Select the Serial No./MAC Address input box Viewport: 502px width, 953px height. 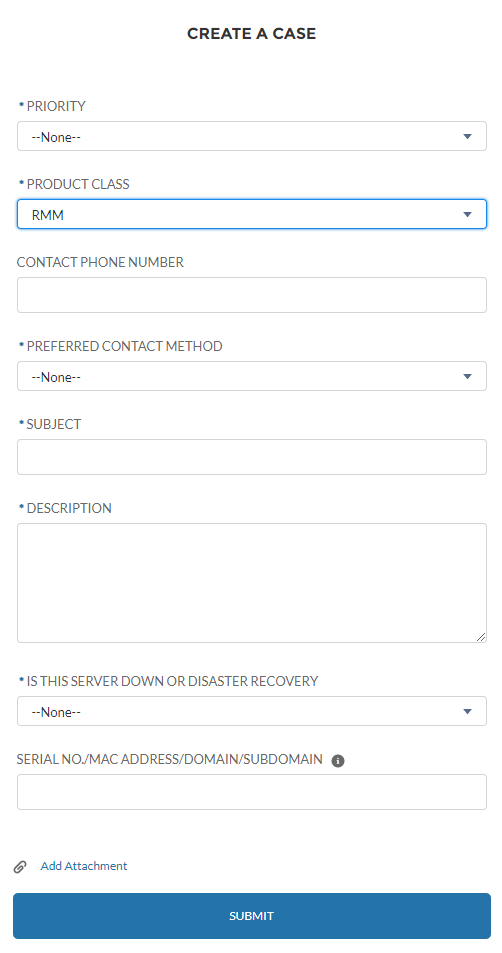coord(252,792)
